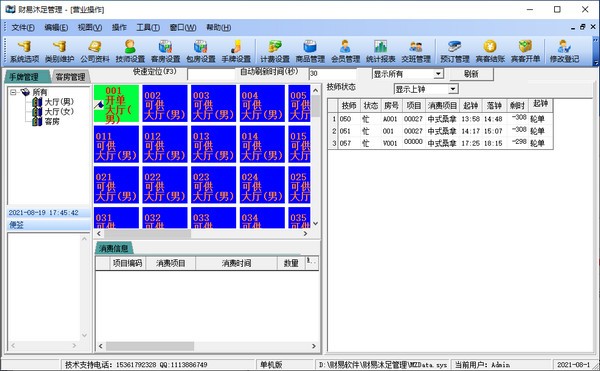Image resolution: width=600 pixels, height=371 pixels.
Task: Click the card grid horizontal scrollbar
Action: tap(202, 233)
